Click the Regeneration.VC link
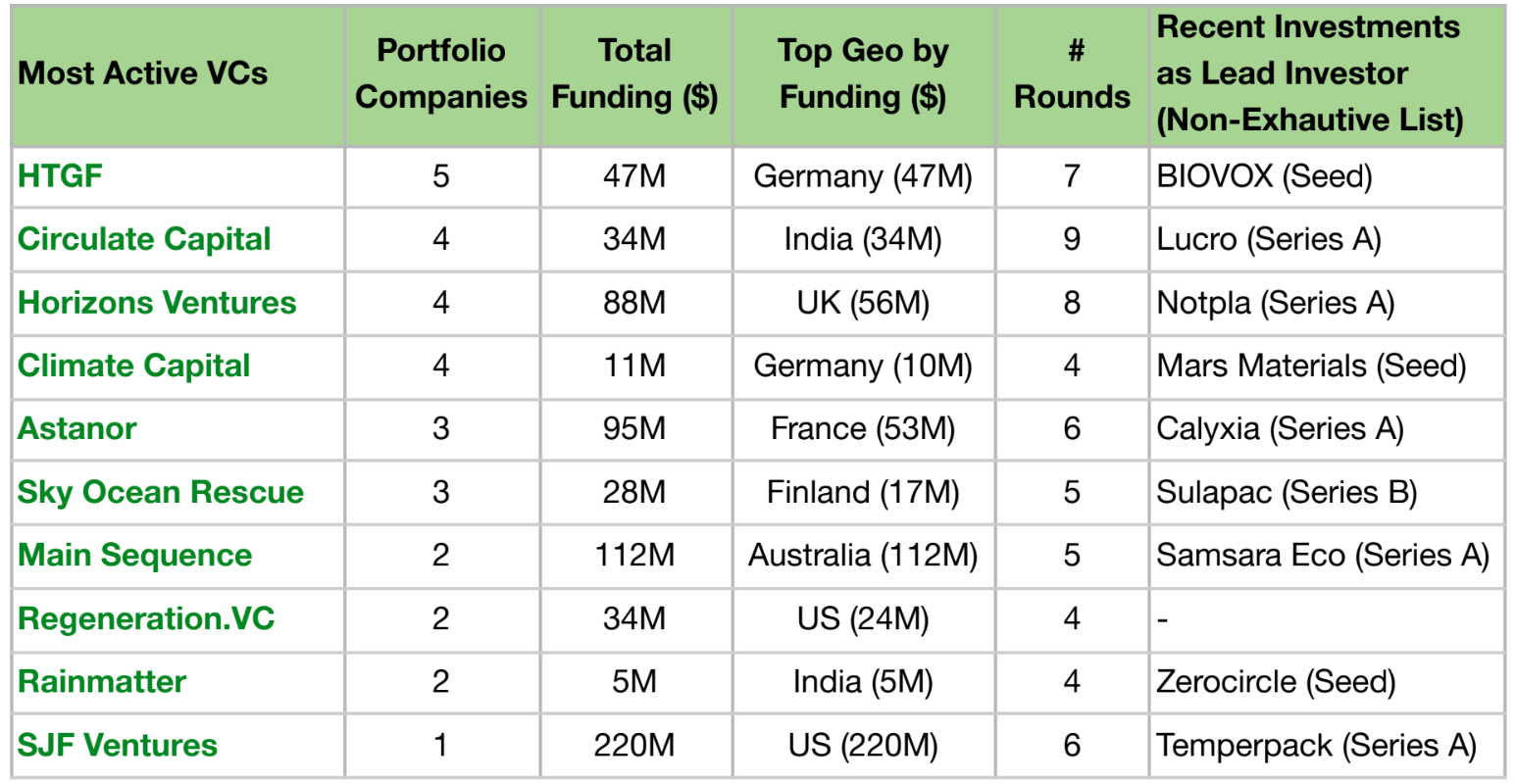The height and width of the screenshot is (784, 1516). 146,618
